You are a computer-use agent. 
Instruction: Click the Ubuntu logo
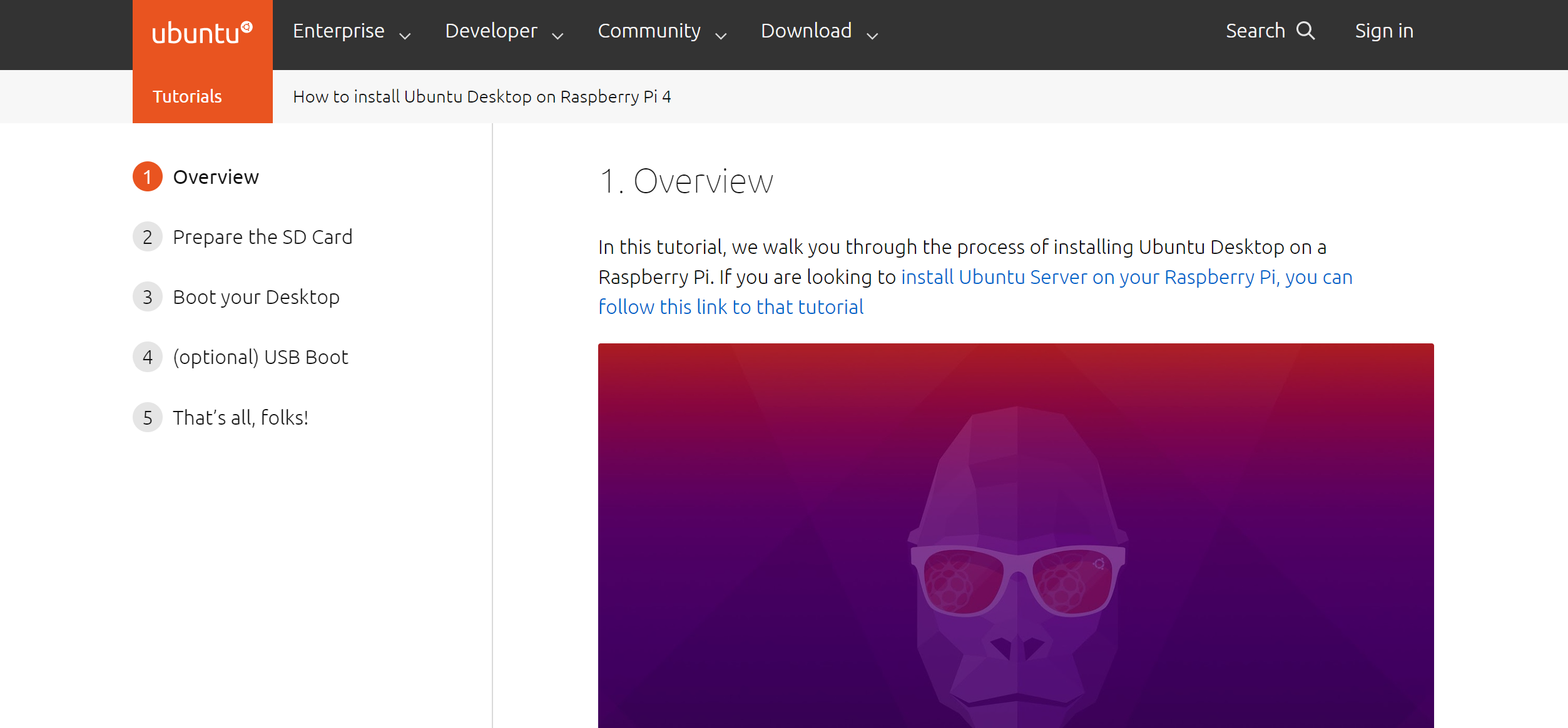[x=202, y=33]
